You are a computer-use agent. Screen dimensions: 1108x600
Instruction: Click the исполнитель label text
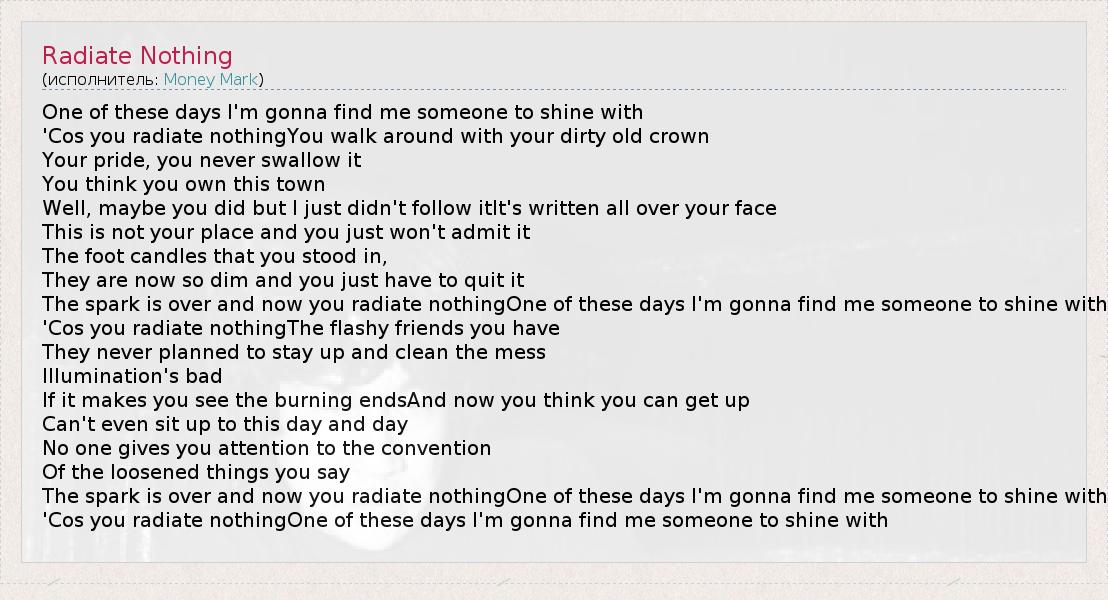pyautogui.click(x=100, y=79)
